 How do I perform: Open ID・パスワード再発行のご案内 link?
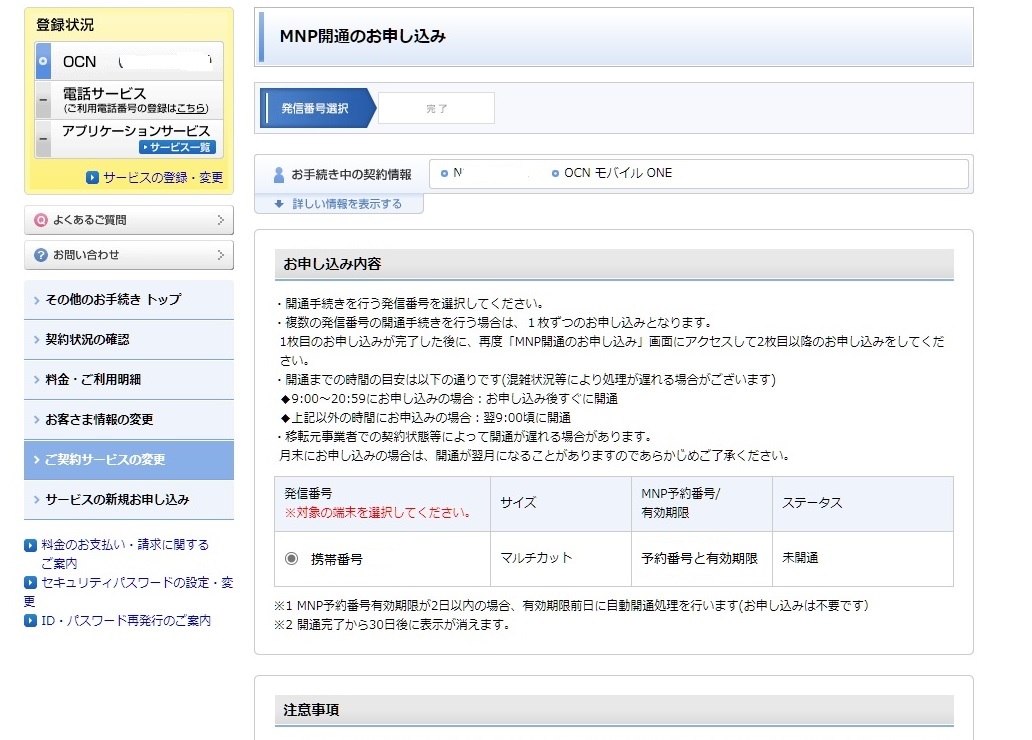click(x=126, y=620)
